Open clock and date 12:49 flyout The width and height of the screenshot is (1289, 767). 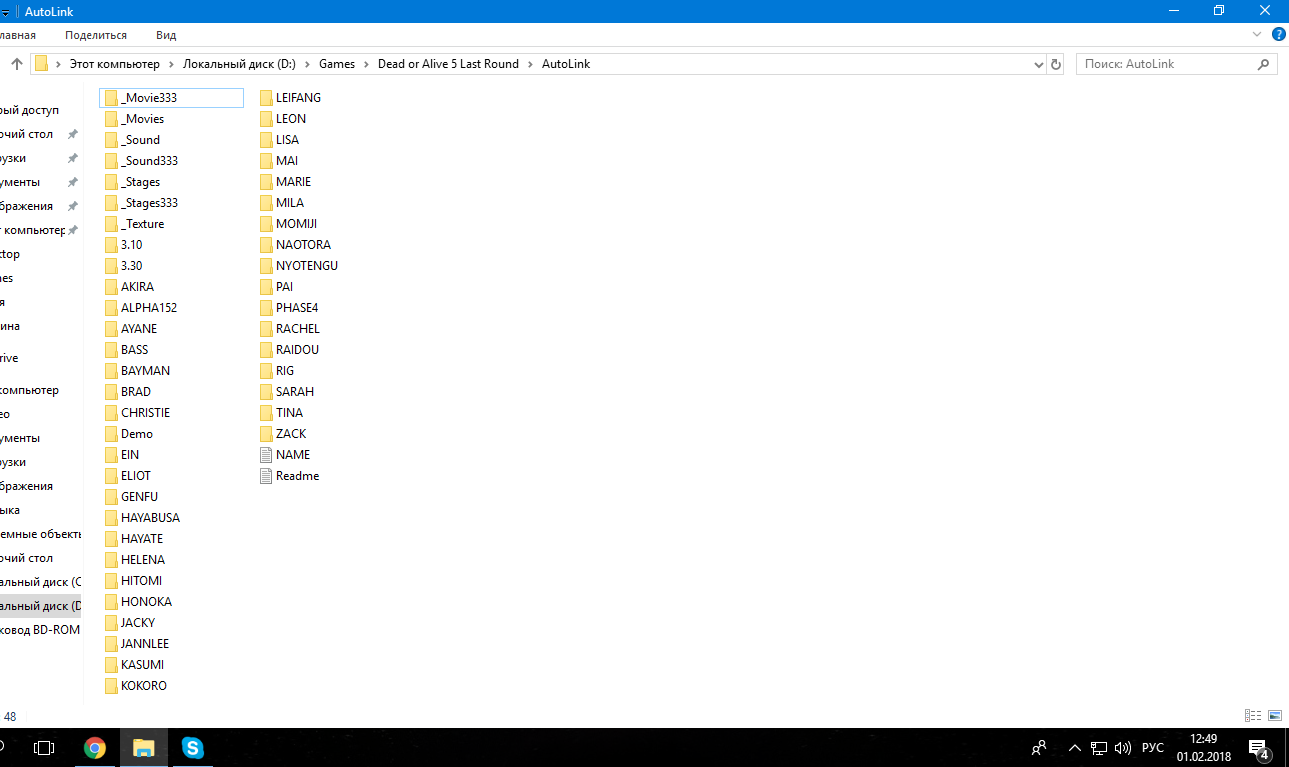[1204, 748]
